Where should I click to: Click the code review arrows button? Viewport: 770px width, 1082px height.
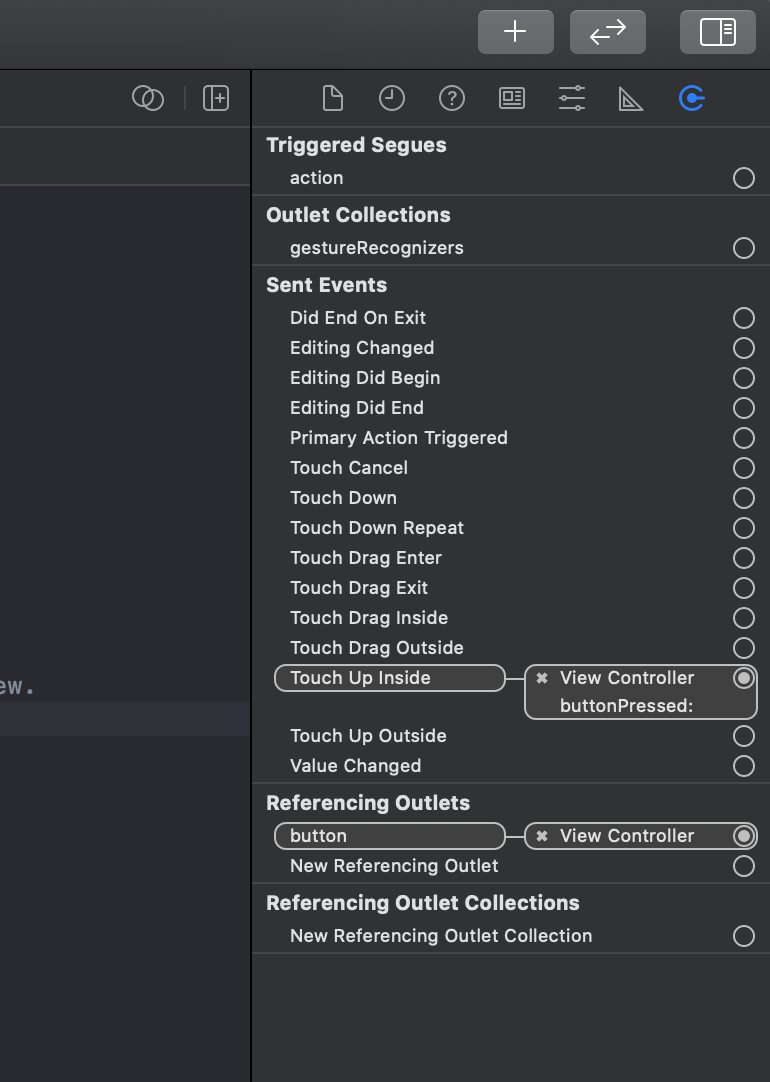pos(607,32)
